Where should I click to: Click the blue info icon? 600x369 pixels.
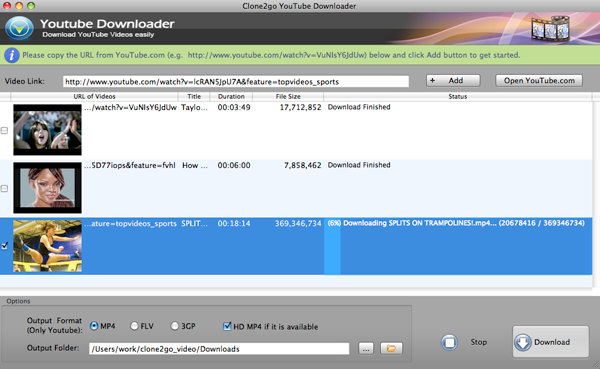coord(11,55)
